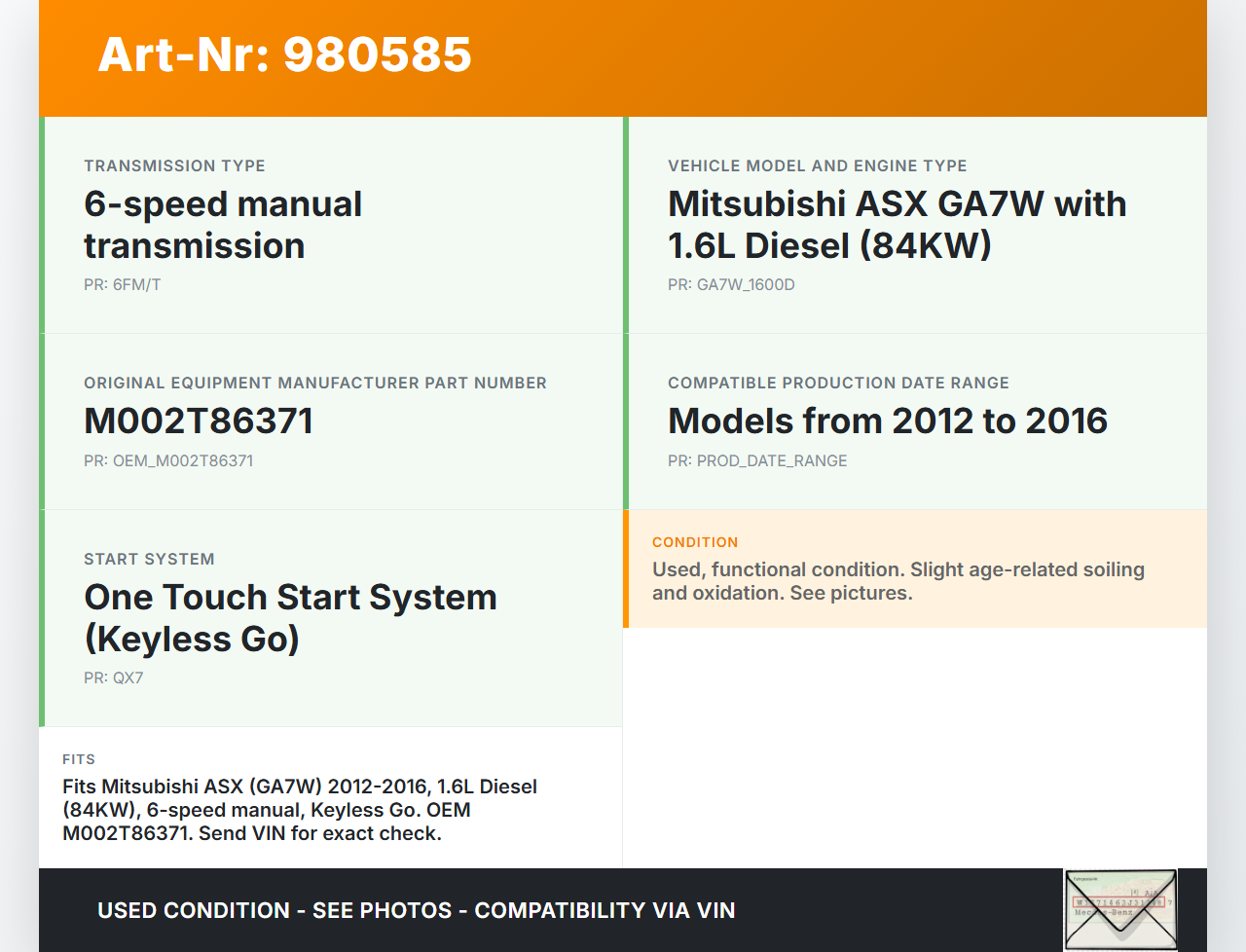This screenshot has height=952, width=1246.
Task: Select the 6-speed manual transmission heading
Action: (223, 225)
